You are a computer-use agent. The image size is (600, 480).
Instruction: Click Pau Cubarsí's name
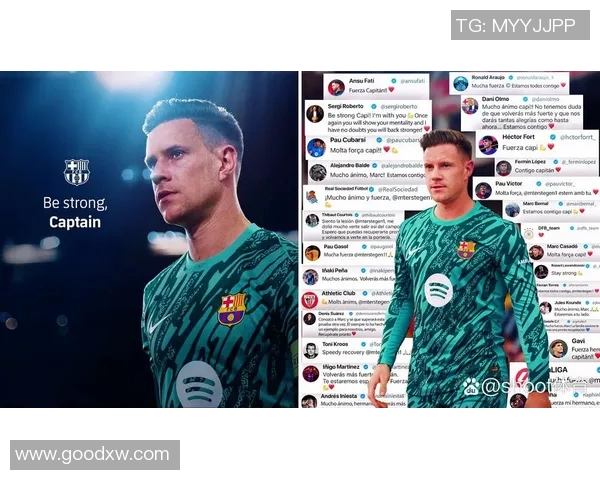click(x=348, y=140)
